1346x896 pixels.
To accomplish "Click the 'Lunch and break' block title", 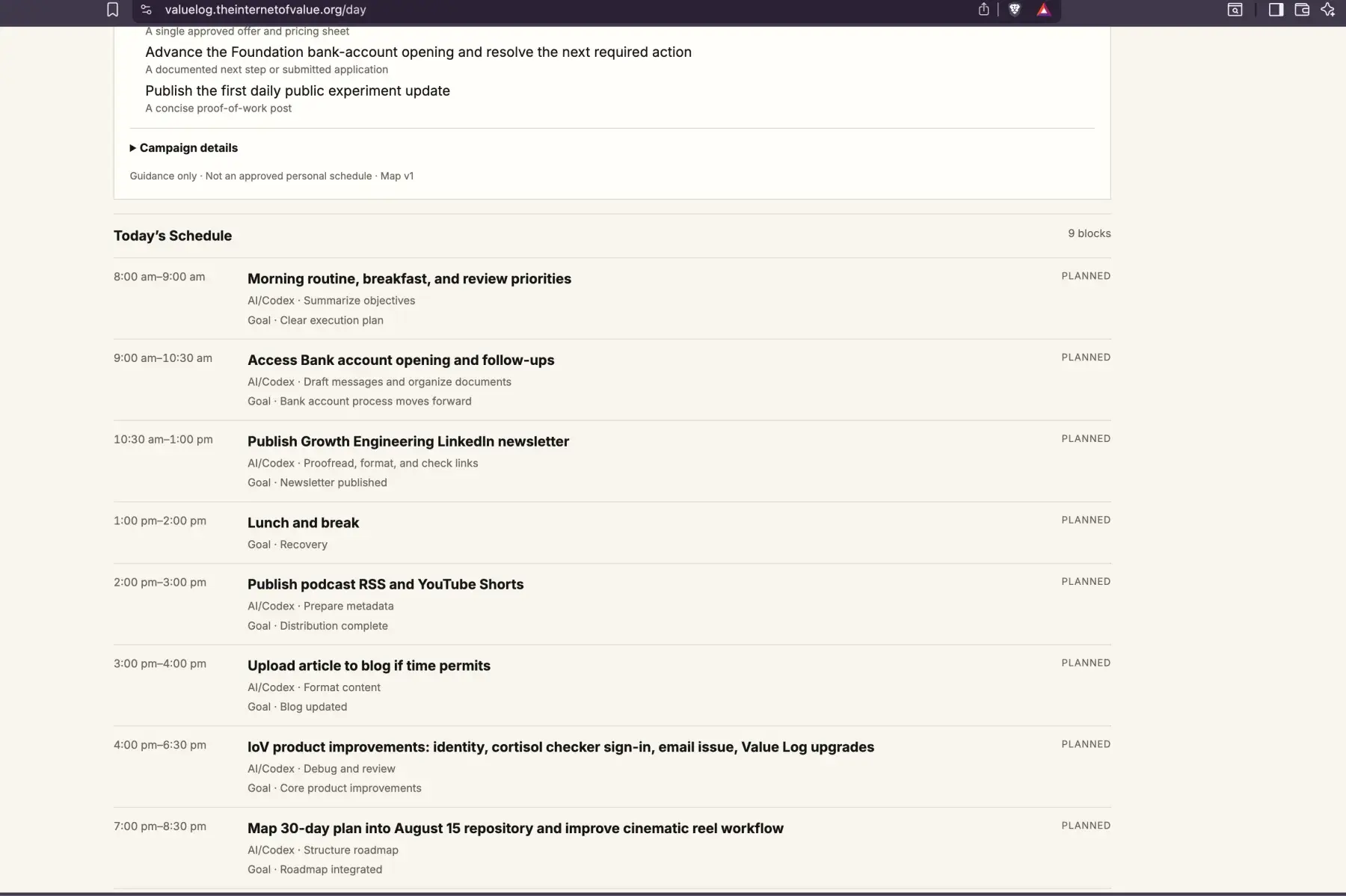I will click(303, 523).
